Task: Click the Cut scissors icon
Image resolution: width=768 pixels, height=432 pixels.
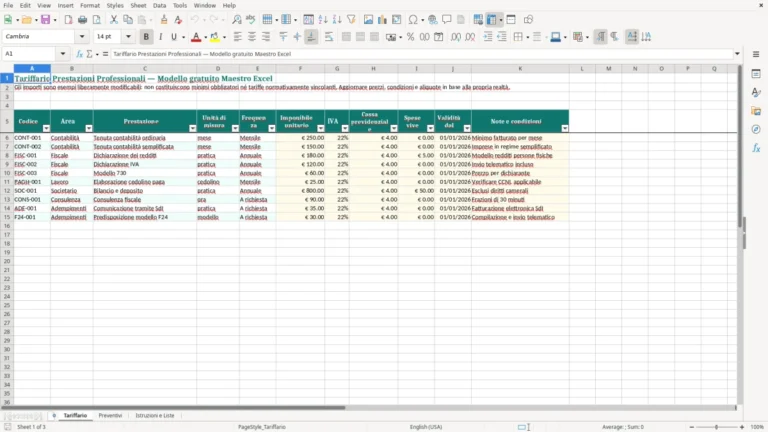Action: [114, 20]
